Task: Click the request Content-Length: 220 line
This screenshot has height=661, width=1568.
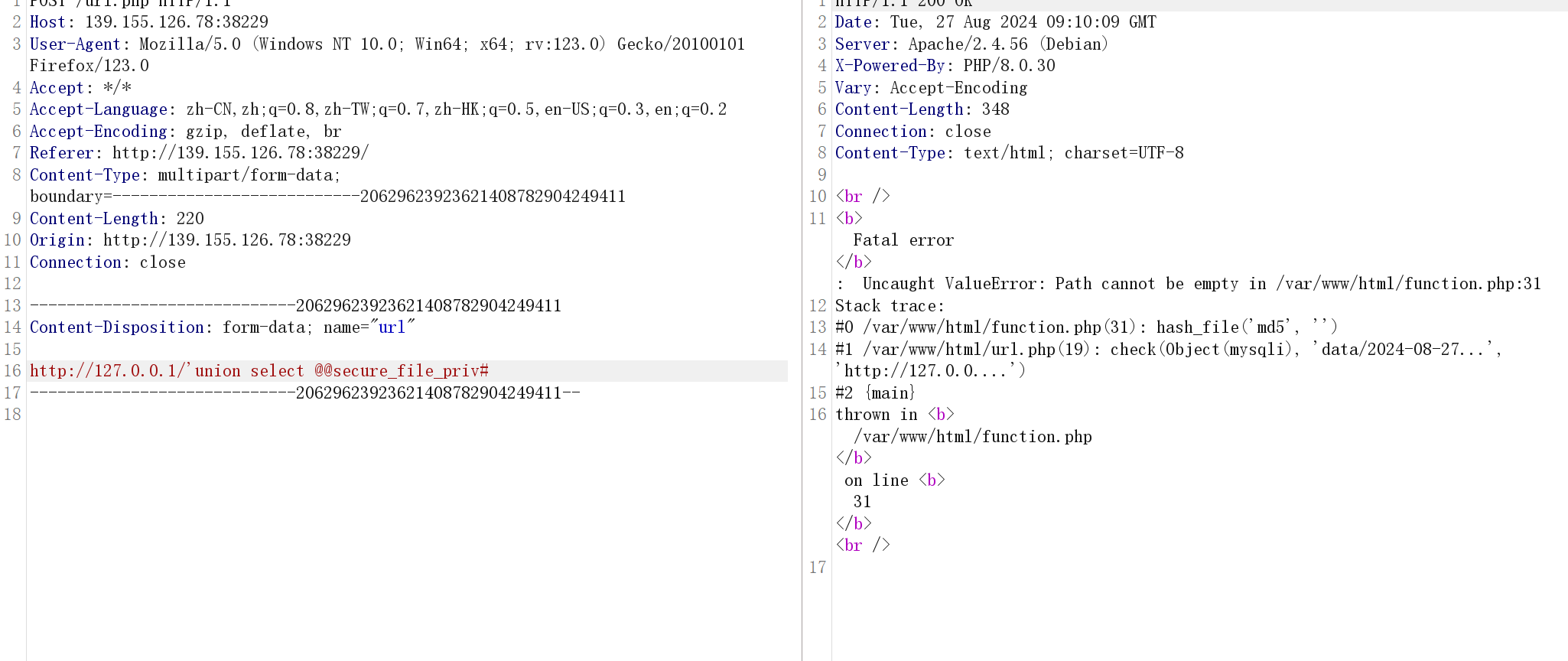Action: pos(117,219)
